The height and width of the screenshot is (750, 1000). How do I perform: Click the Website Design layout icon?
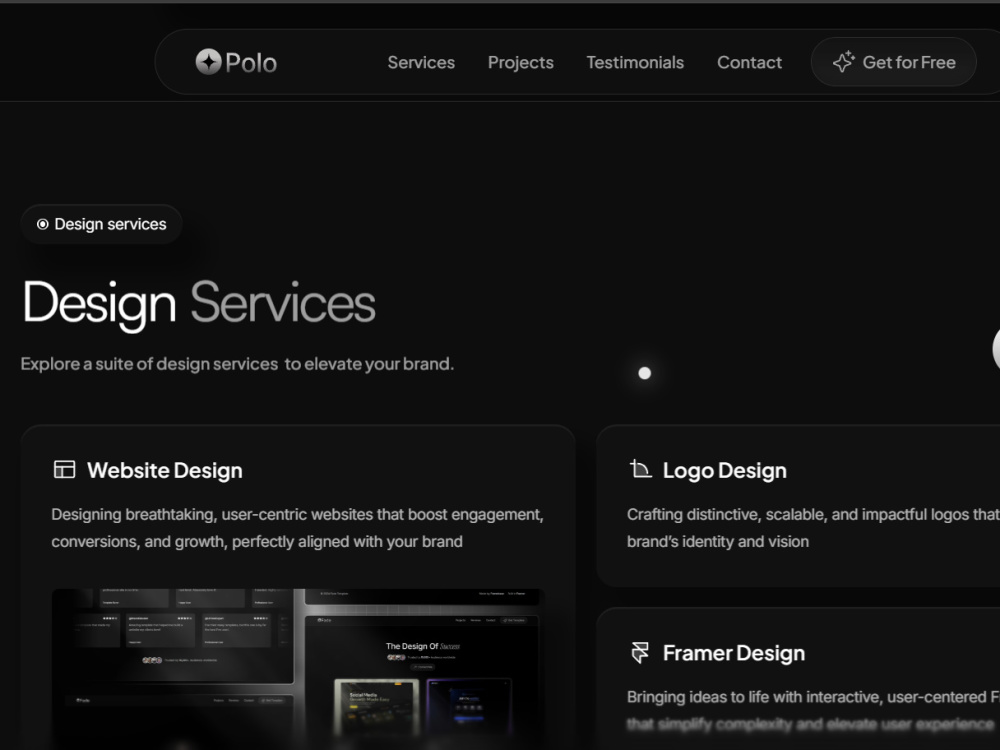point(64,469)
